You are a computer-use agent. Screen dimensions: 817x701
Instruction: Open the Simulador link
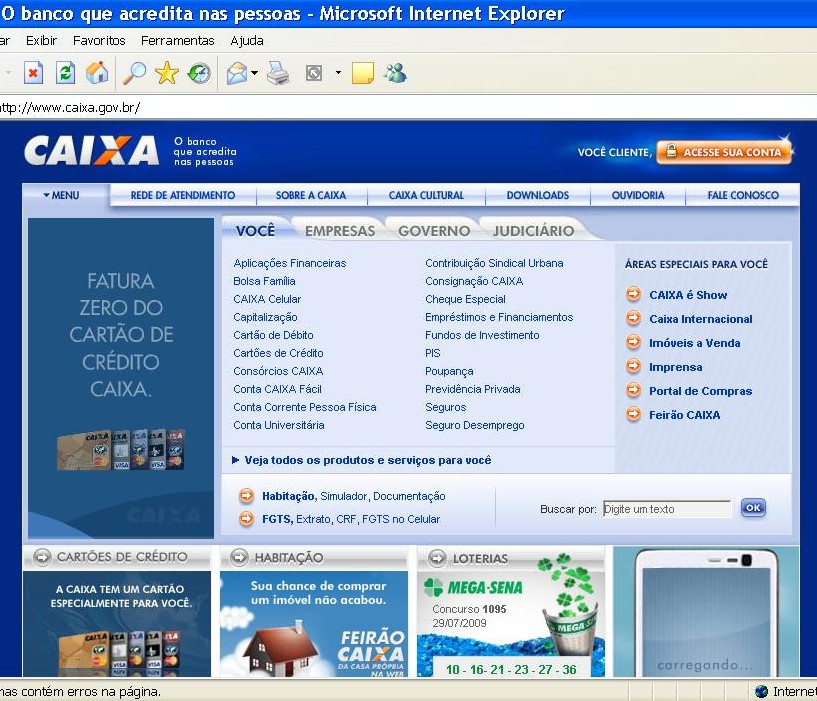pos(343,496)
